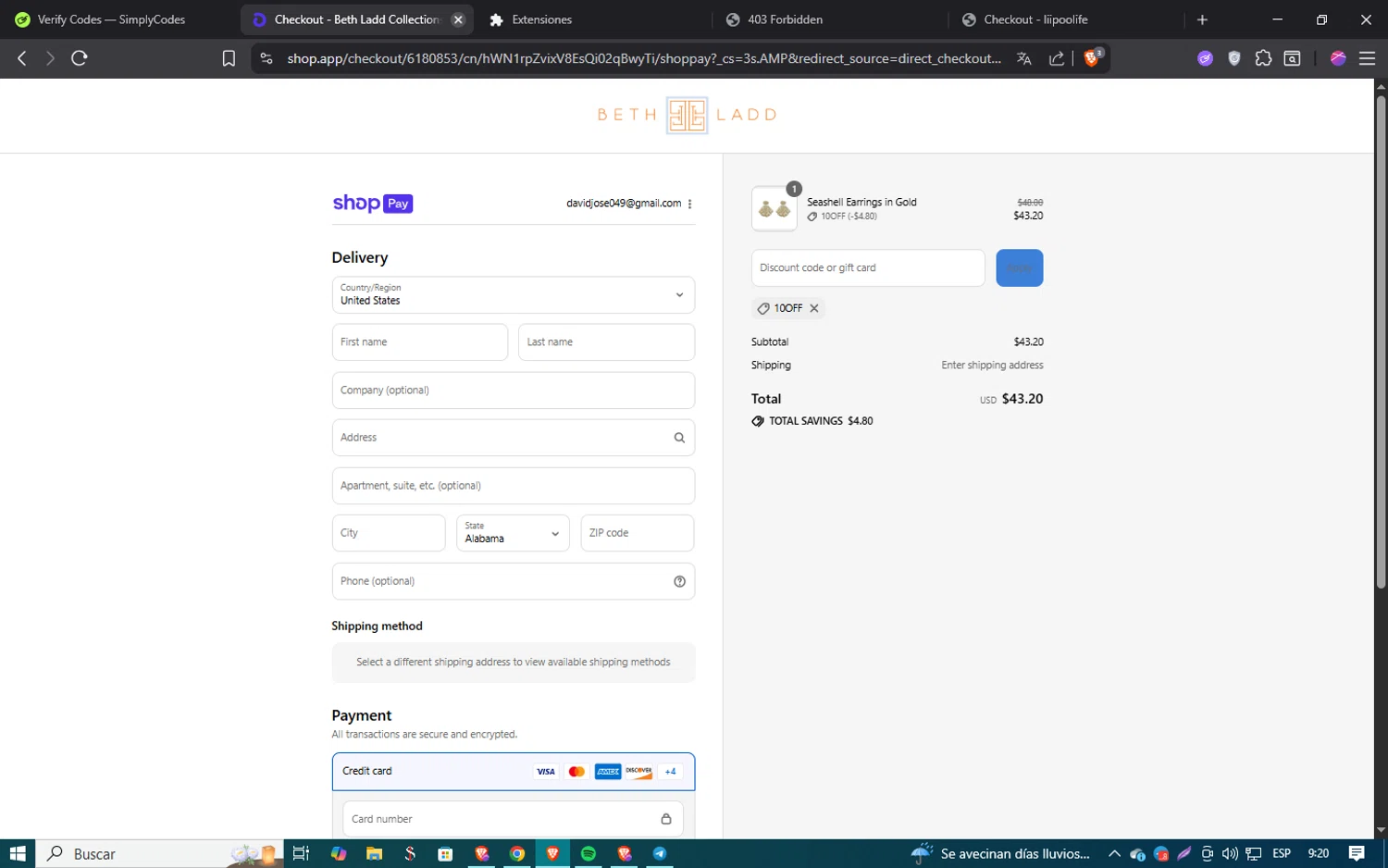Click the ZIP code field
The image size is (1388, 868).
tap(638, 533)
